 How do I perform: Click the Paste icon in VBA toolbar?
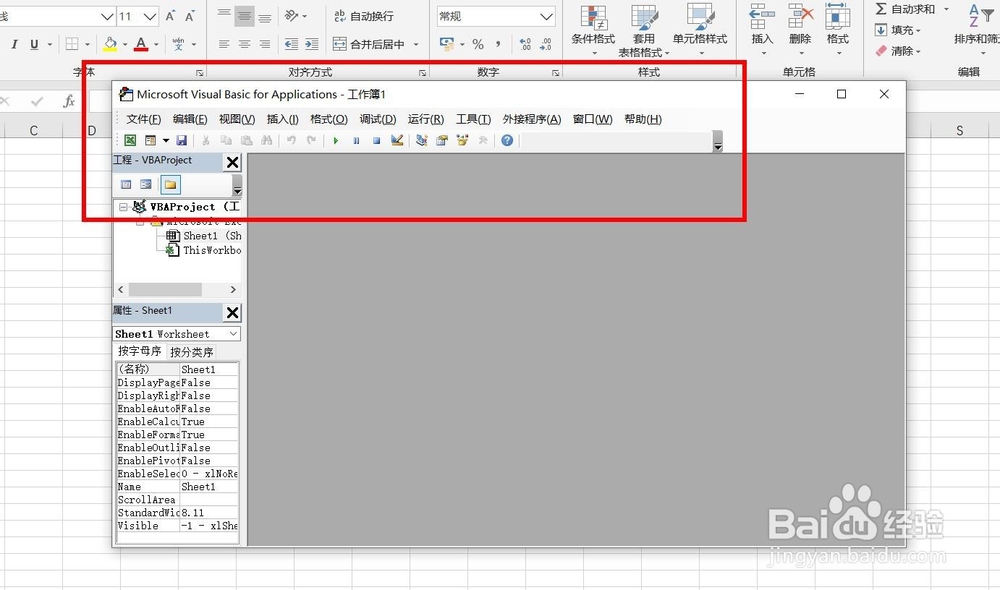[x=246, y=140]
